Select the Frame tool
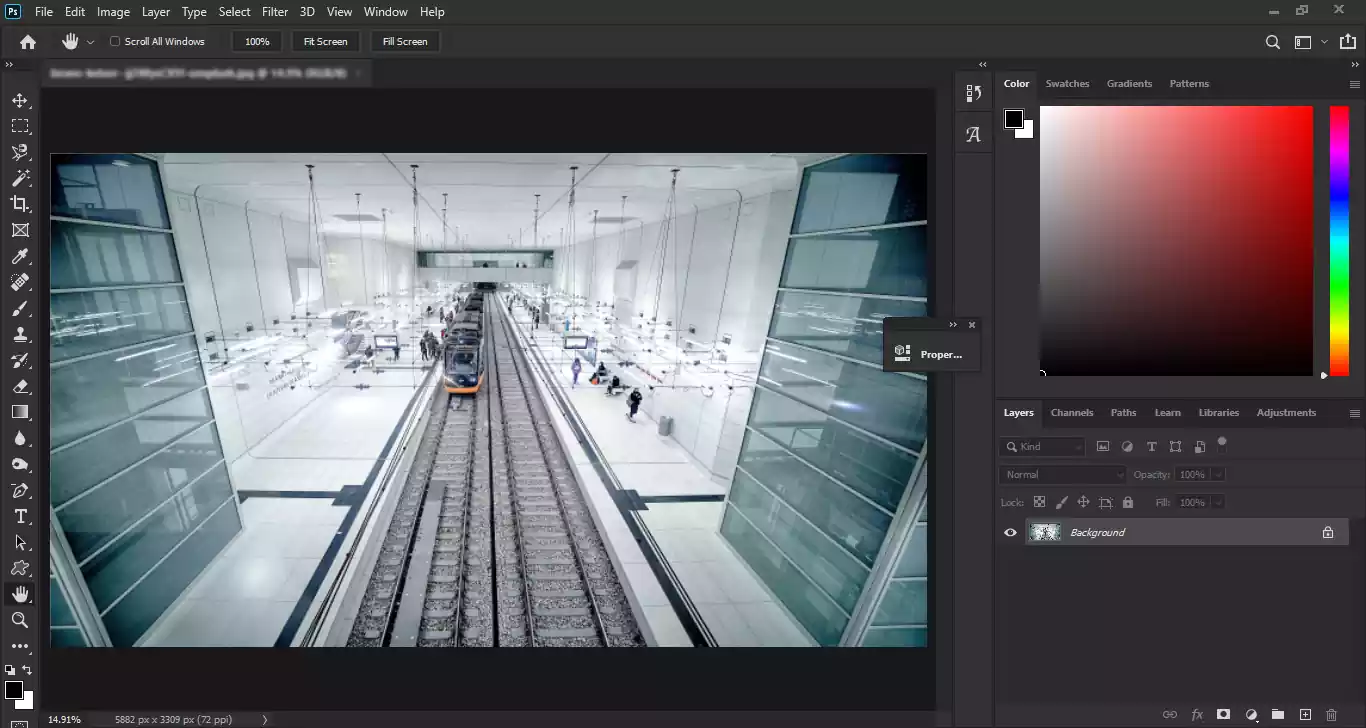The image size is (1366, 728). tap(20, 230)
